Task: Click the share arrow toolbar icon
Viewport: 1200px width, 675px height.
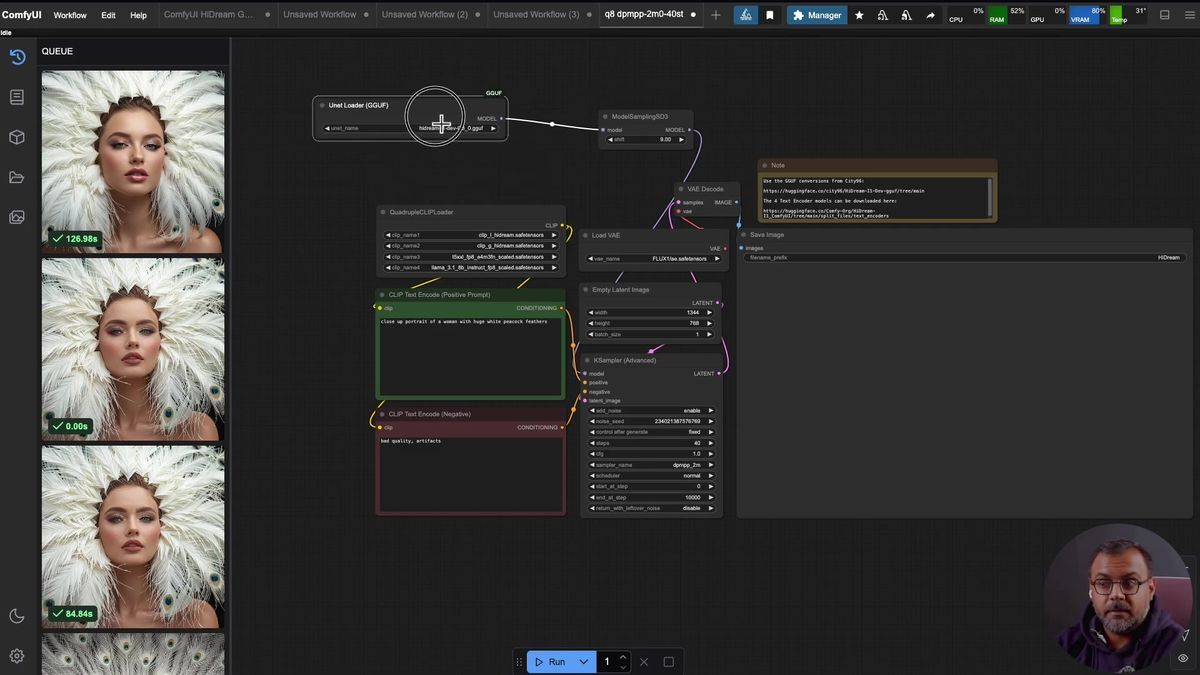Action: coord(931,15)
